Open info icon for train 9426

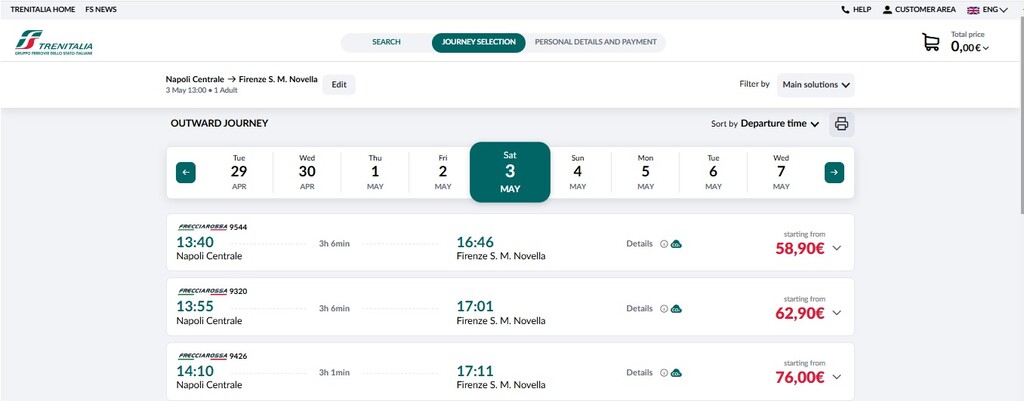click(664, 373)
